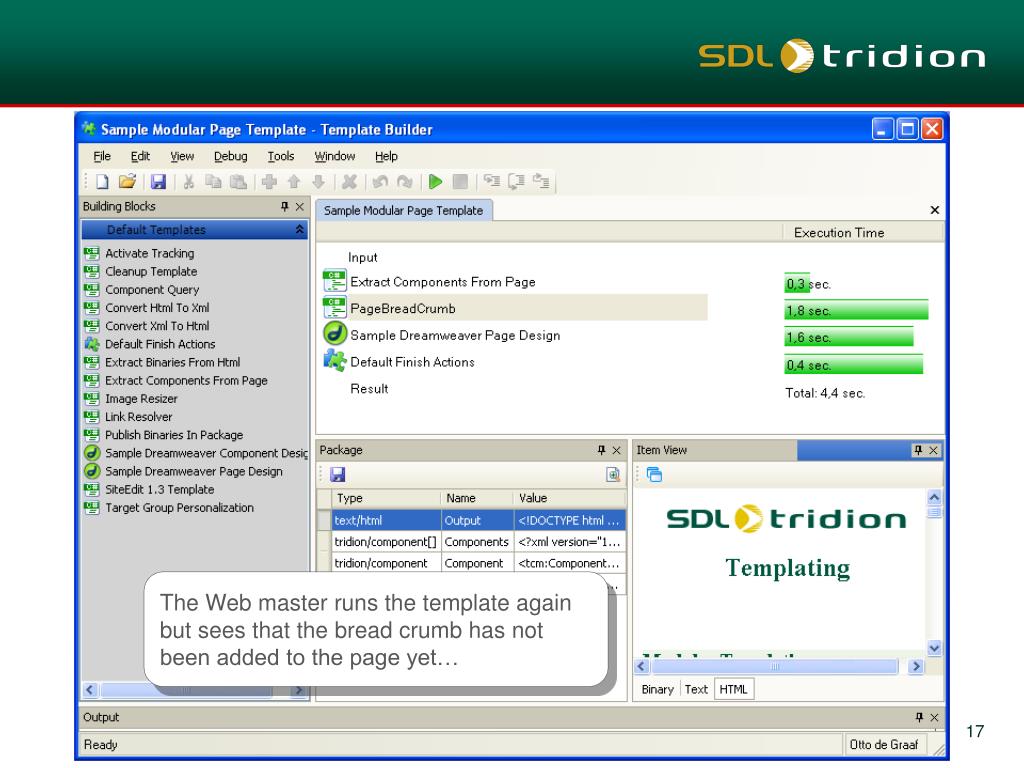The width and height of the screenshot is (1024, 768).
Task: Open the Edit menu
Action: [x=140, y=156]
